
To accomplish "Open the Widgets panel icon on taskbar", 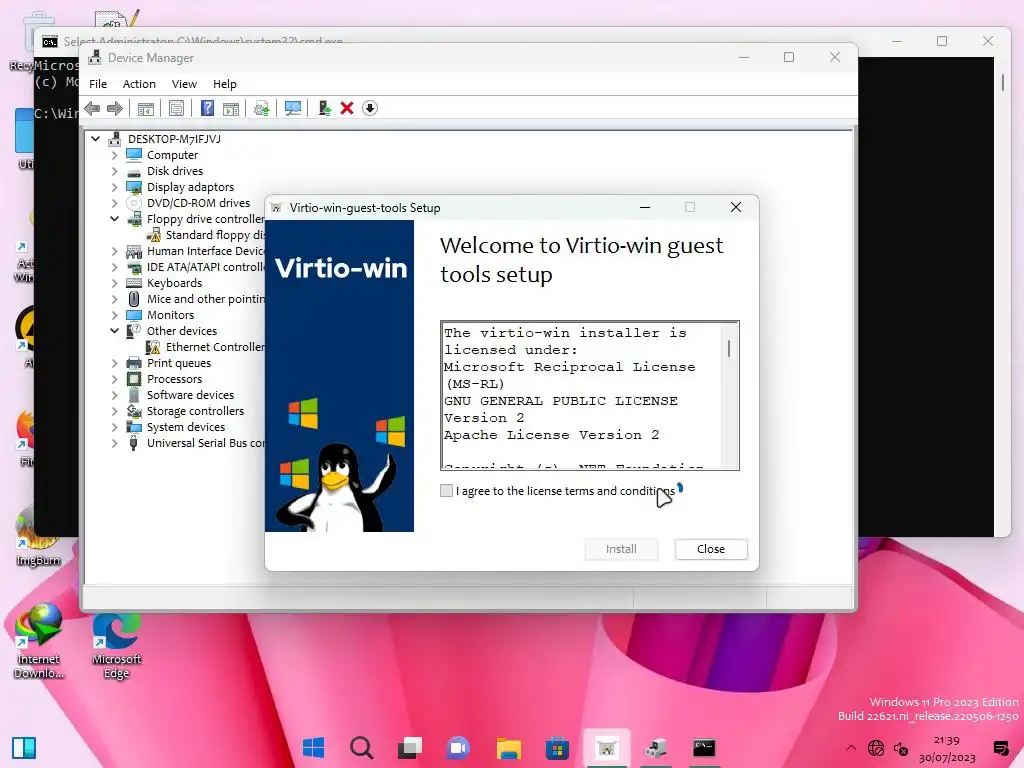I will point(24,748).
